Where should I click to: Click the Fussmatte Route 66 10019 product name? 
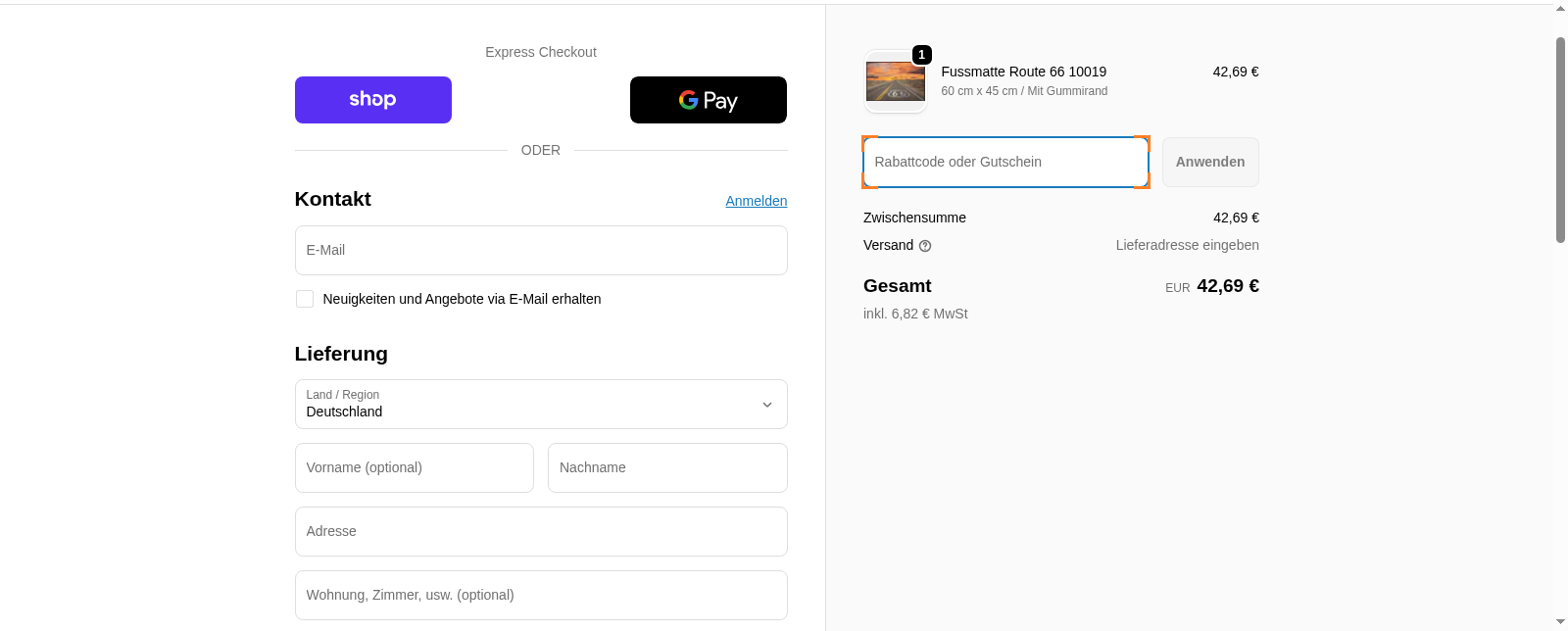click(x=1023, y=72)
